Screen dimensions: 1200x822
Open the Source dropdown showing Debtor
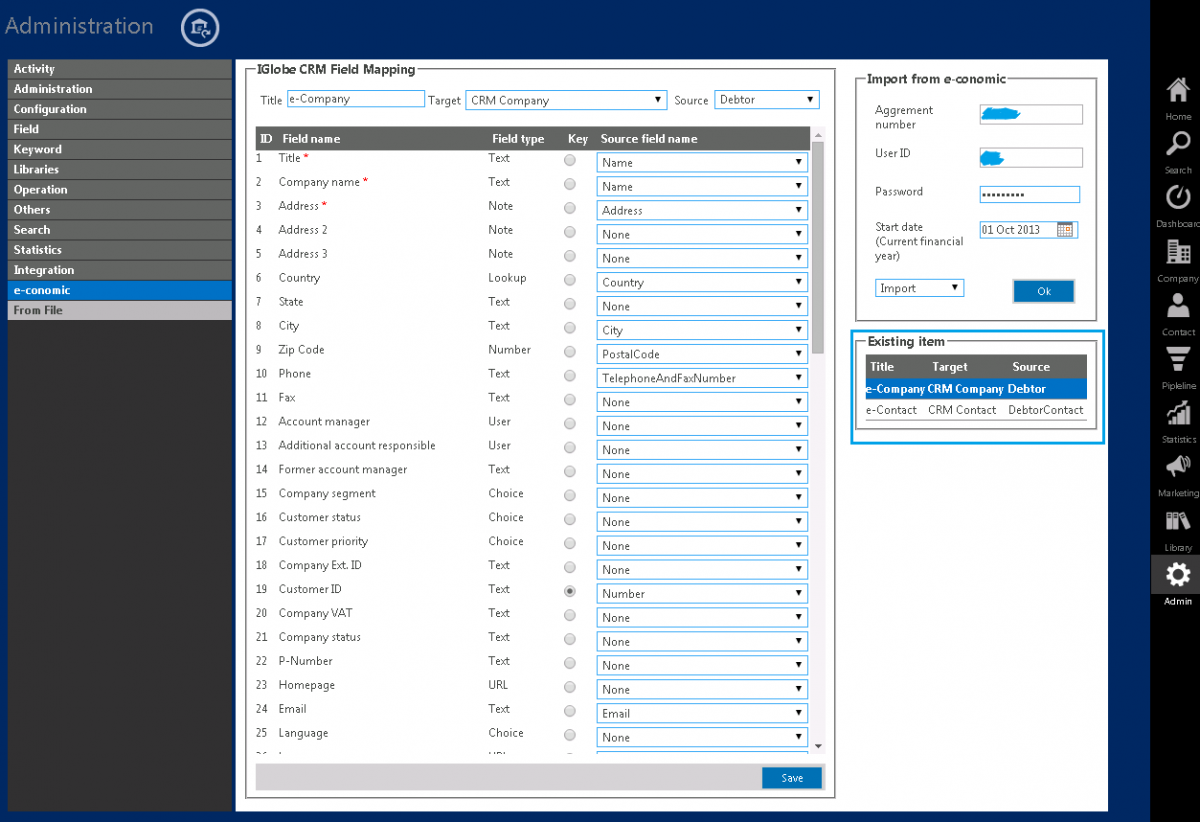[x=767, y=100]
